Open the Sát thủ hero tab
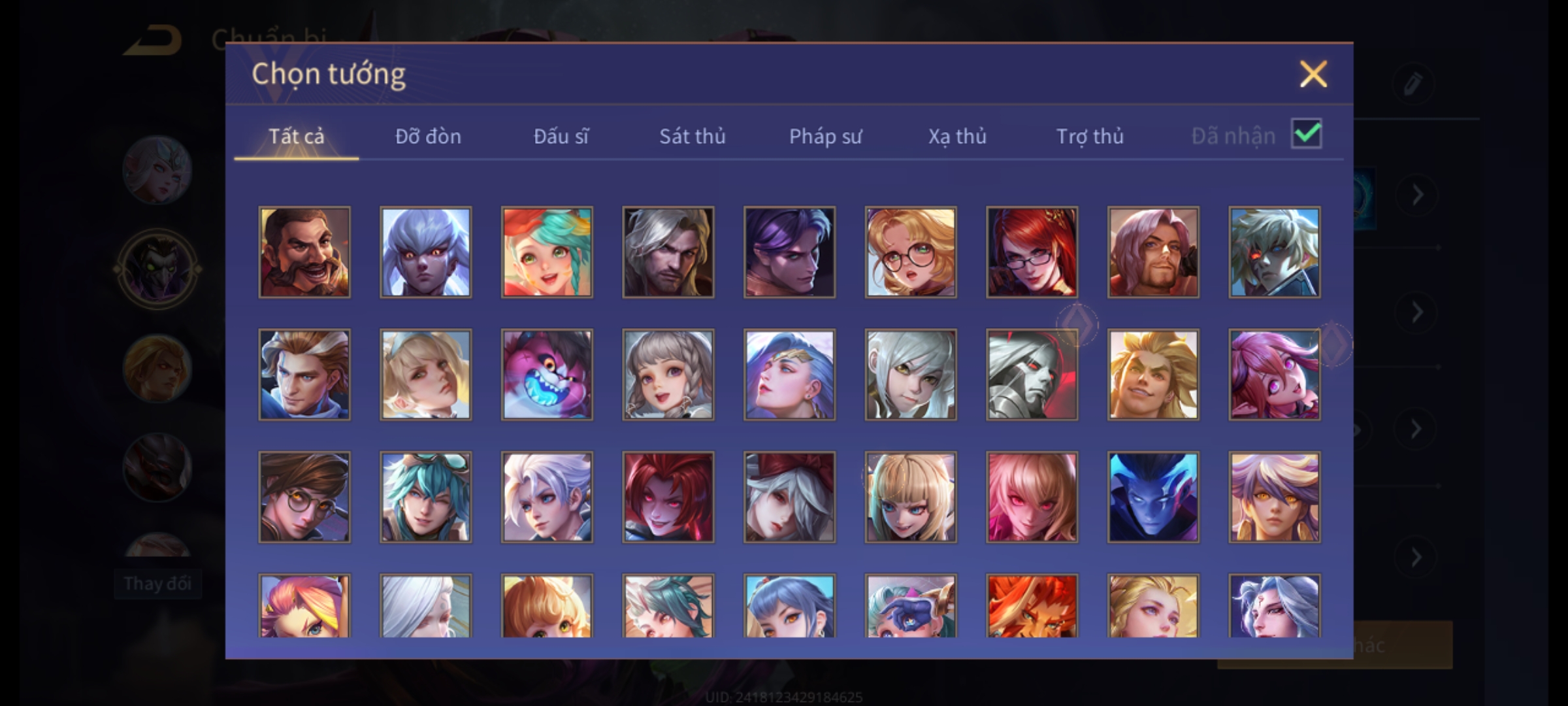This screenshot has width=1568, height=706. (693, 136)
